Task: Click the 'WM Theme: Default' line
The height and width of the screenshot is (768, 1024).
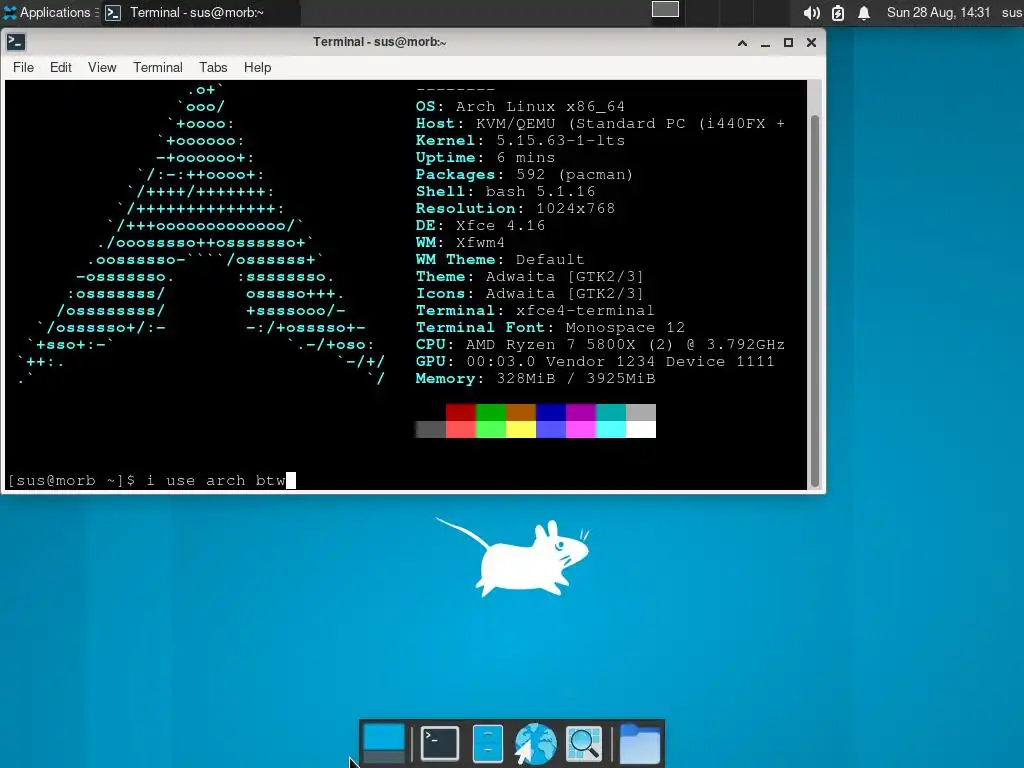Action: [500, 259]
